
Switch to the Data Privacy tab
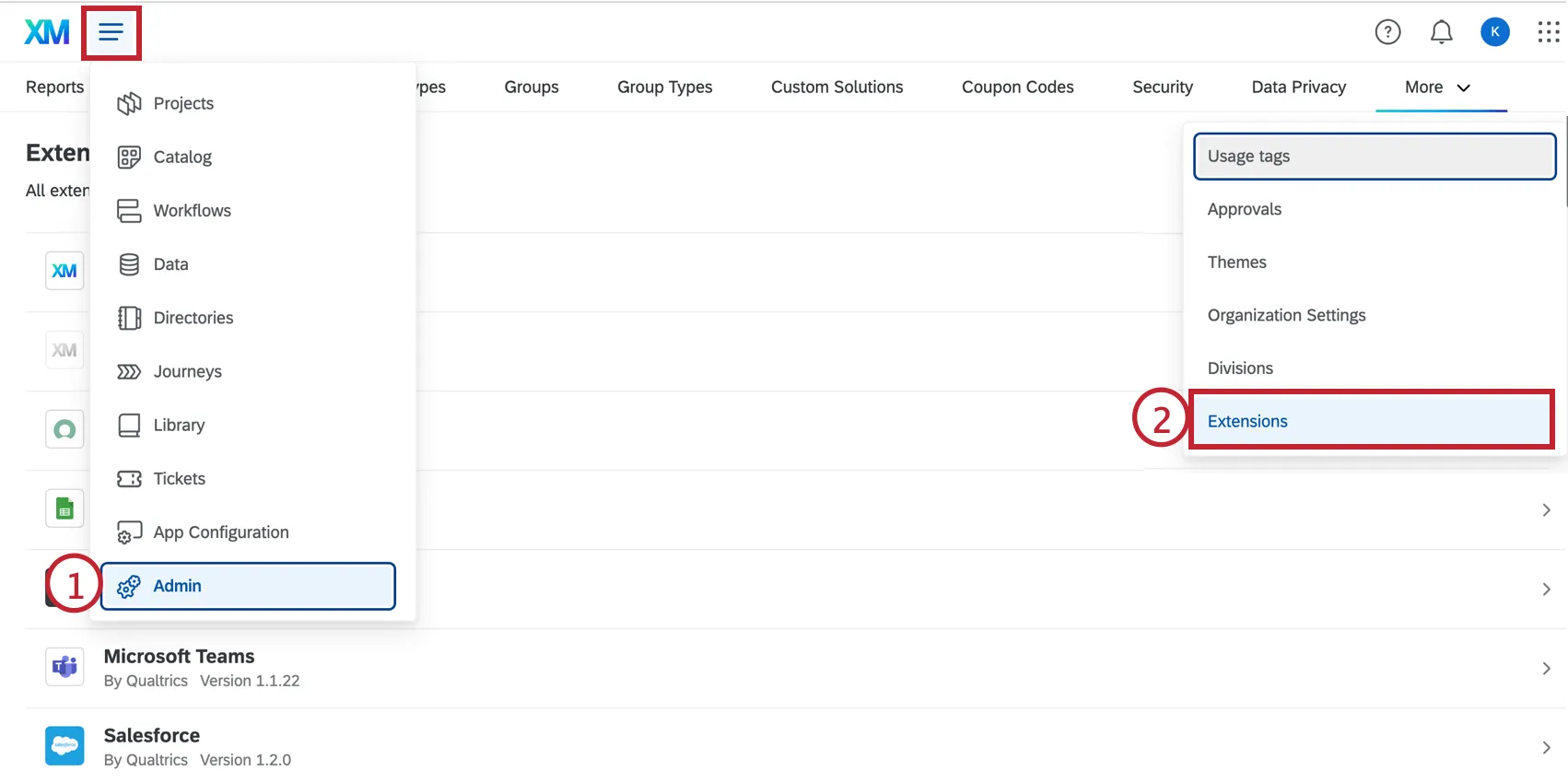pos(1298,88)
